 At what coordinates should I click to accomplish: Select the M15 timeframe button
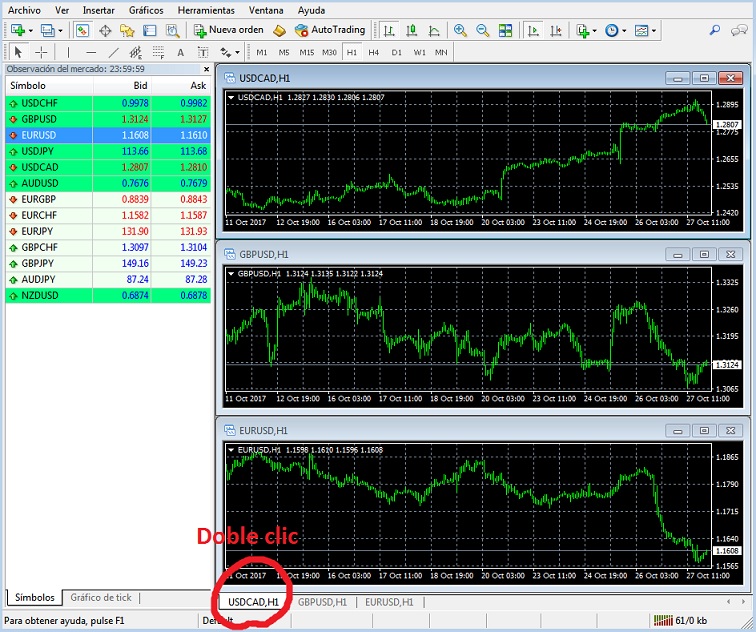(x=306, y=52)
